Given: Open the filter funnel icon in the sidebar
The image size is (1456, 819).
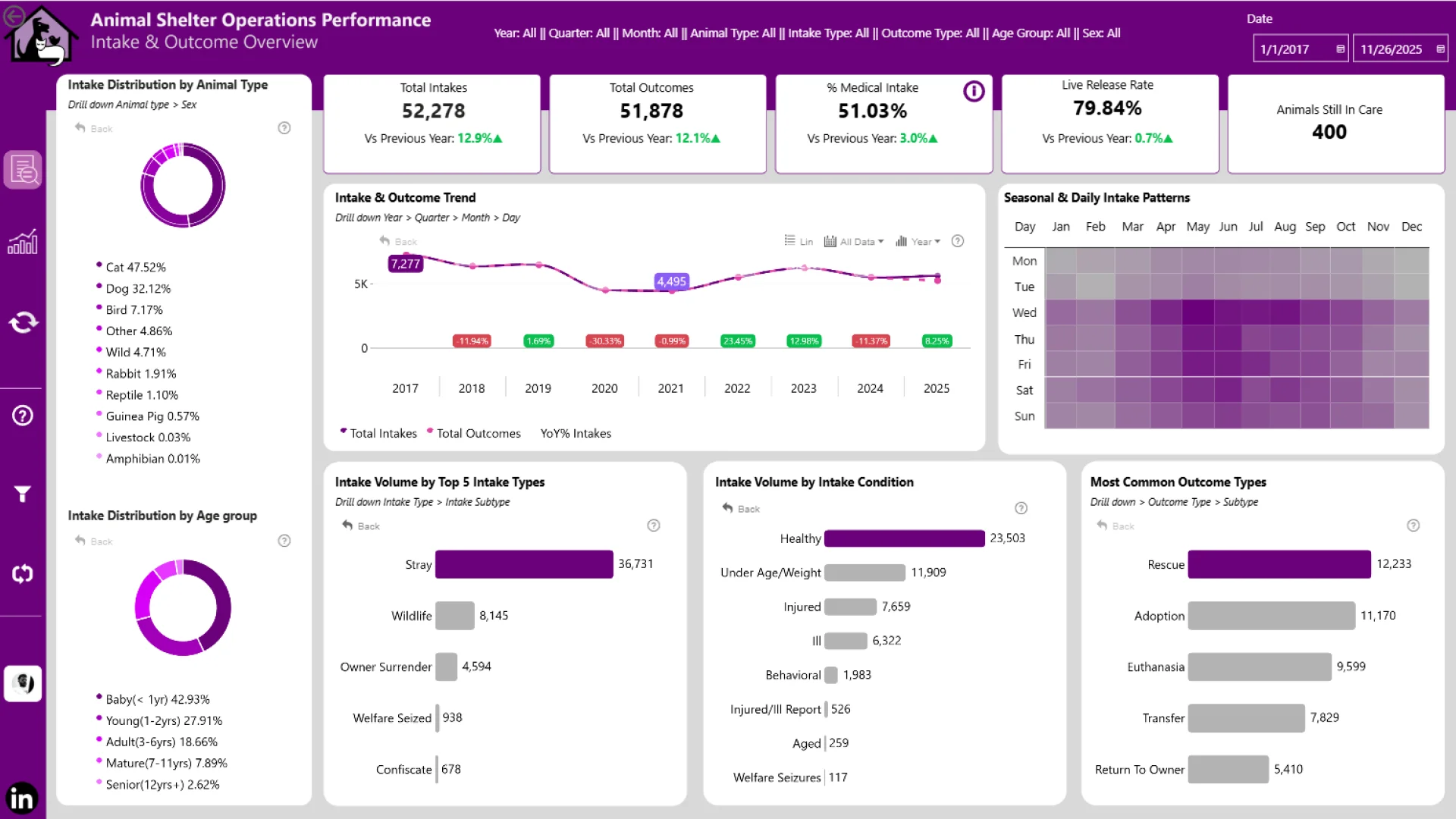Looking at the screenshot, I should 23,494.
